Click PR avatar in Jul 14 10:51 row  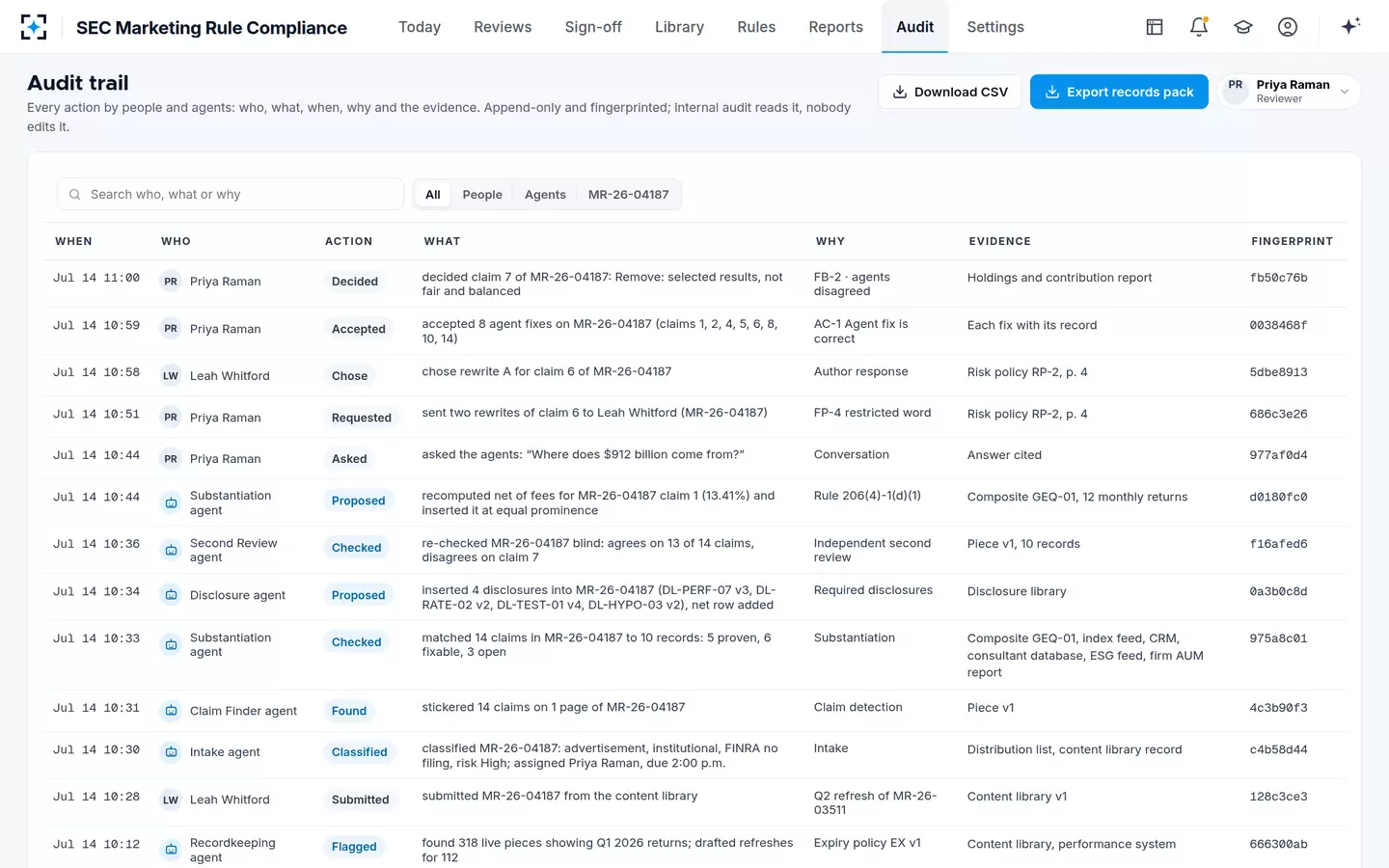(171, 418)
